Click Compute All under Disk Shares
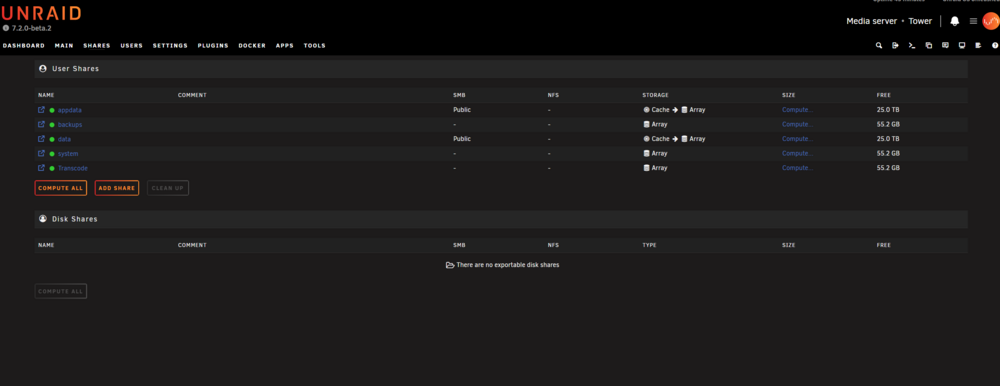Screen dimensions: 1000x386 pos(61,292)
